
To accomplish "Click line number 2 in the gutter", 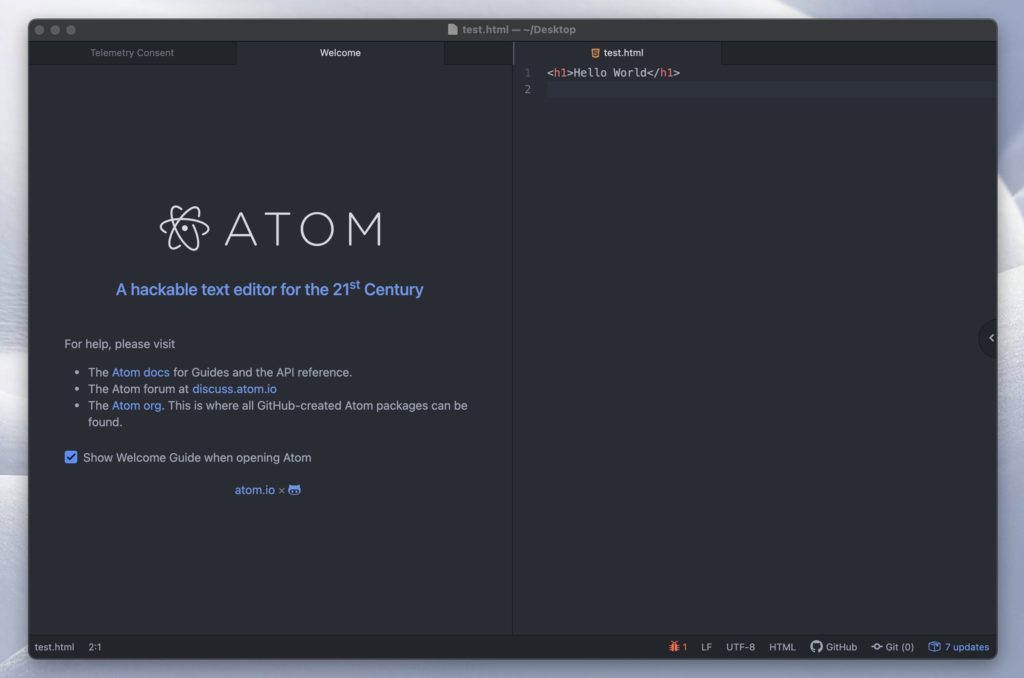I will pos(528,89).
